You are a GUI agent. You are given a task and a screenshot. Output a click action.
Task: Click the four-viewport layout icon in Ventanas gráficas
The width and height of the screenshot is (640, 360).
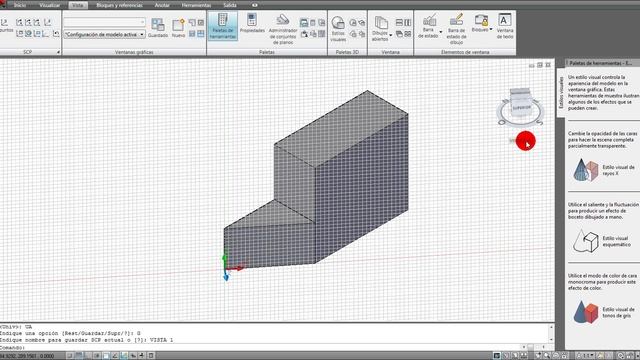[x=201, y=34]
